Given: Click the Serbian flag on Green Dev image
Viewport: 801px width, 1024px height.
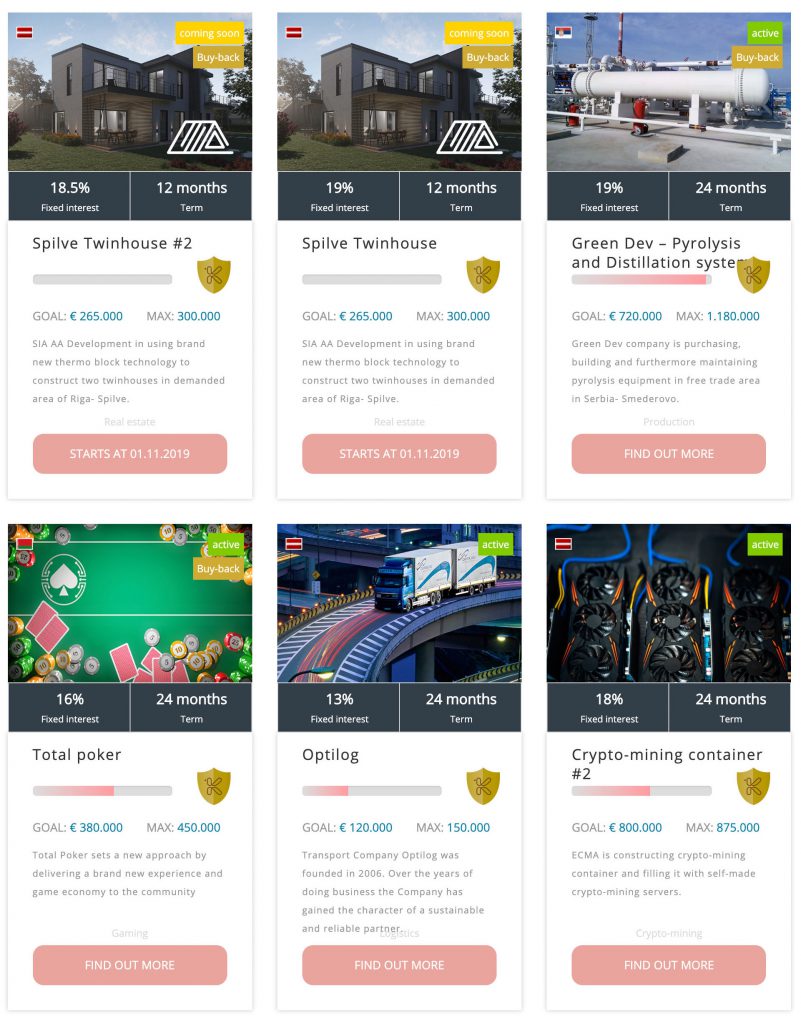Looking at the screenshot, I should (563, 32).
